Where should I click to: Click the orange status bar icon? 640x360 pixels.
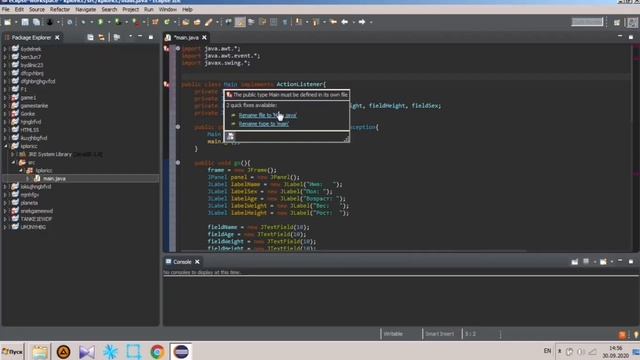coord(622,335)
